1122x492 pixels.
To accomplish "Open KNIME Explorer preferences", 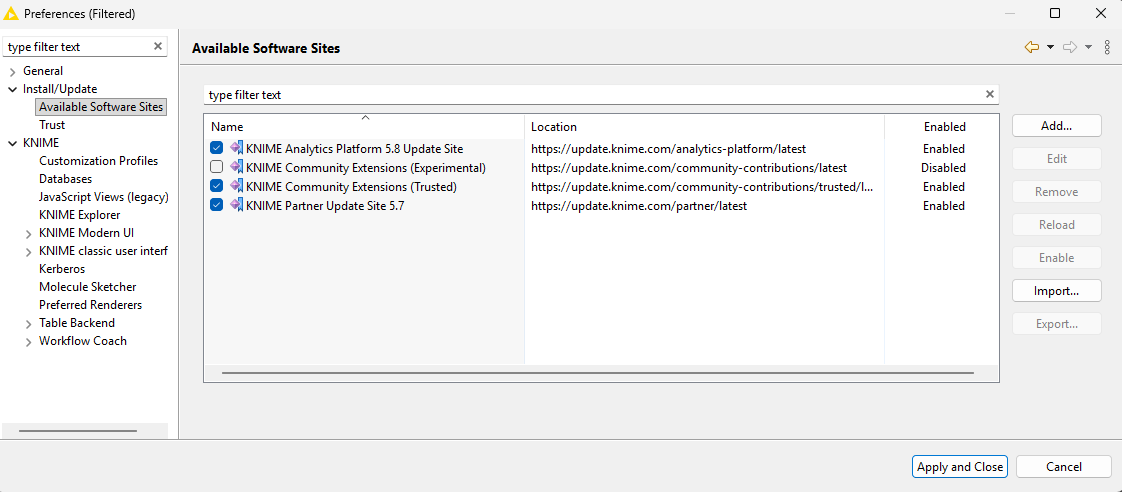I will (79, 215).
